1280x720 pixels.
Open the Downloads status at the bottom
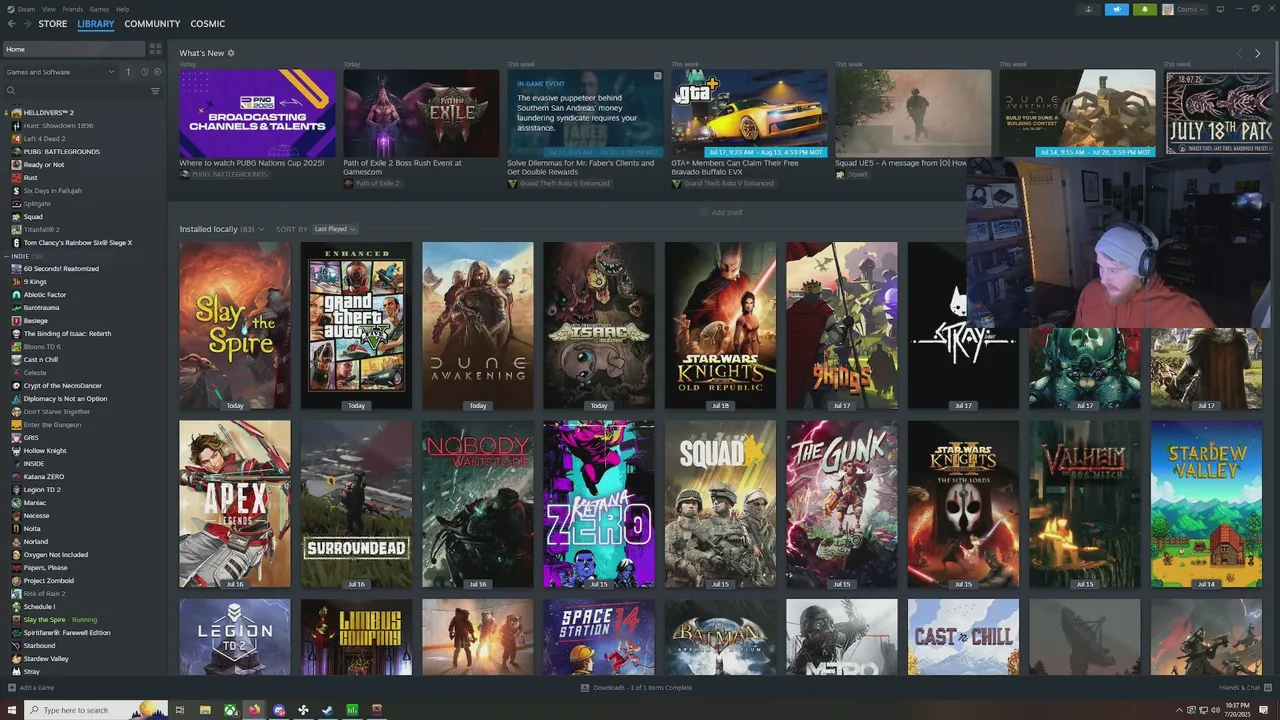(x=636, y=688)
